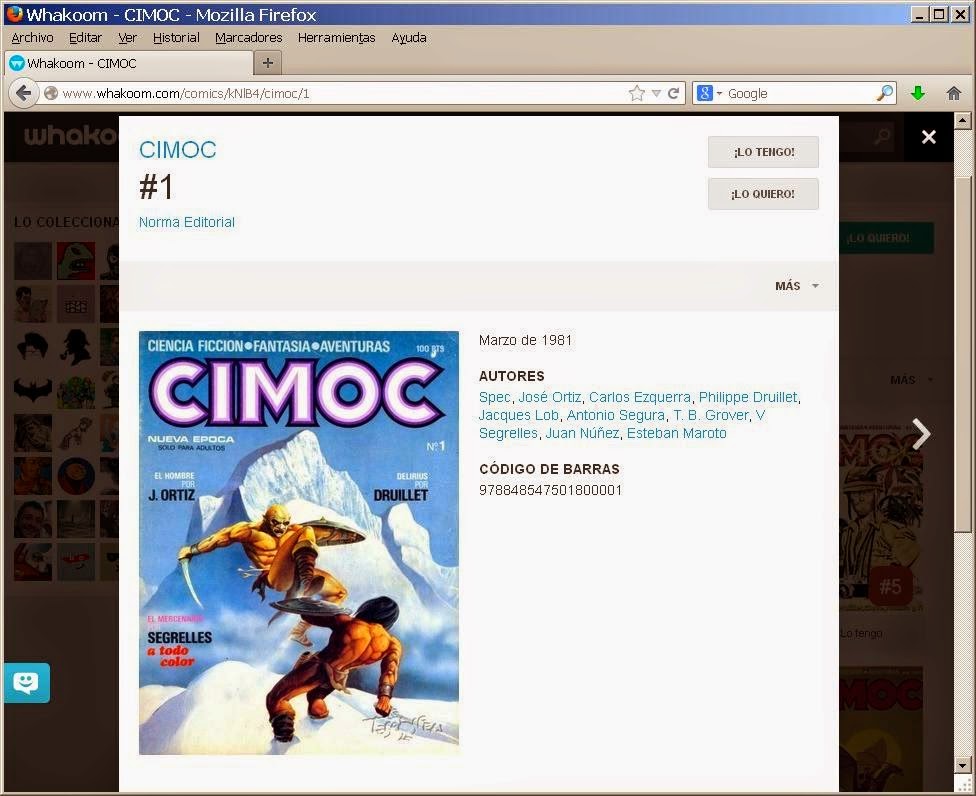This screenshot has height=796, width=976.
Task: Click the page scrollbar up arrow
Action: (x=962, y=120)
